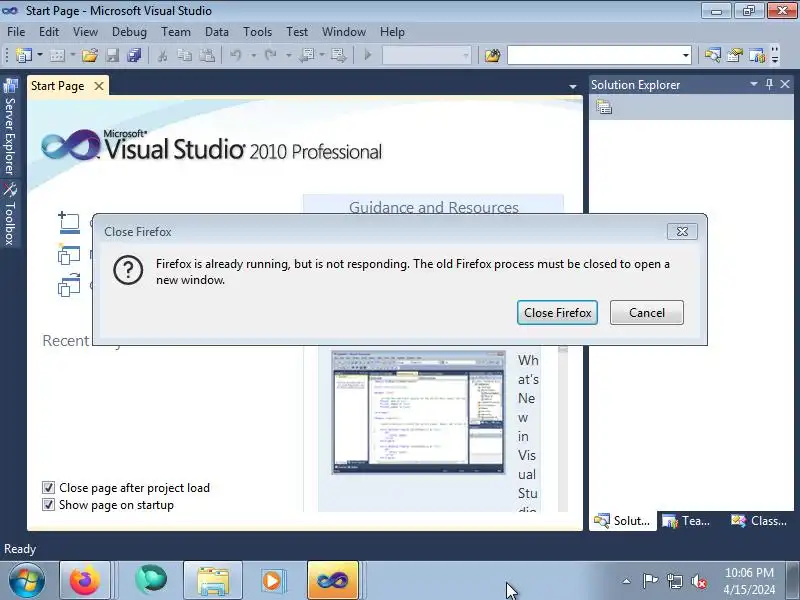Open the Debug menu

click(129, 32)
